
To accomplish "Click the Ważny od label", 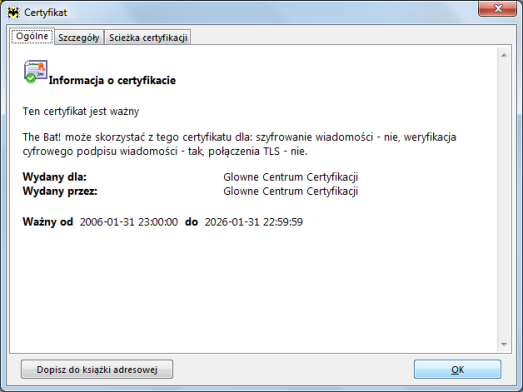I will tap(48, 222).
